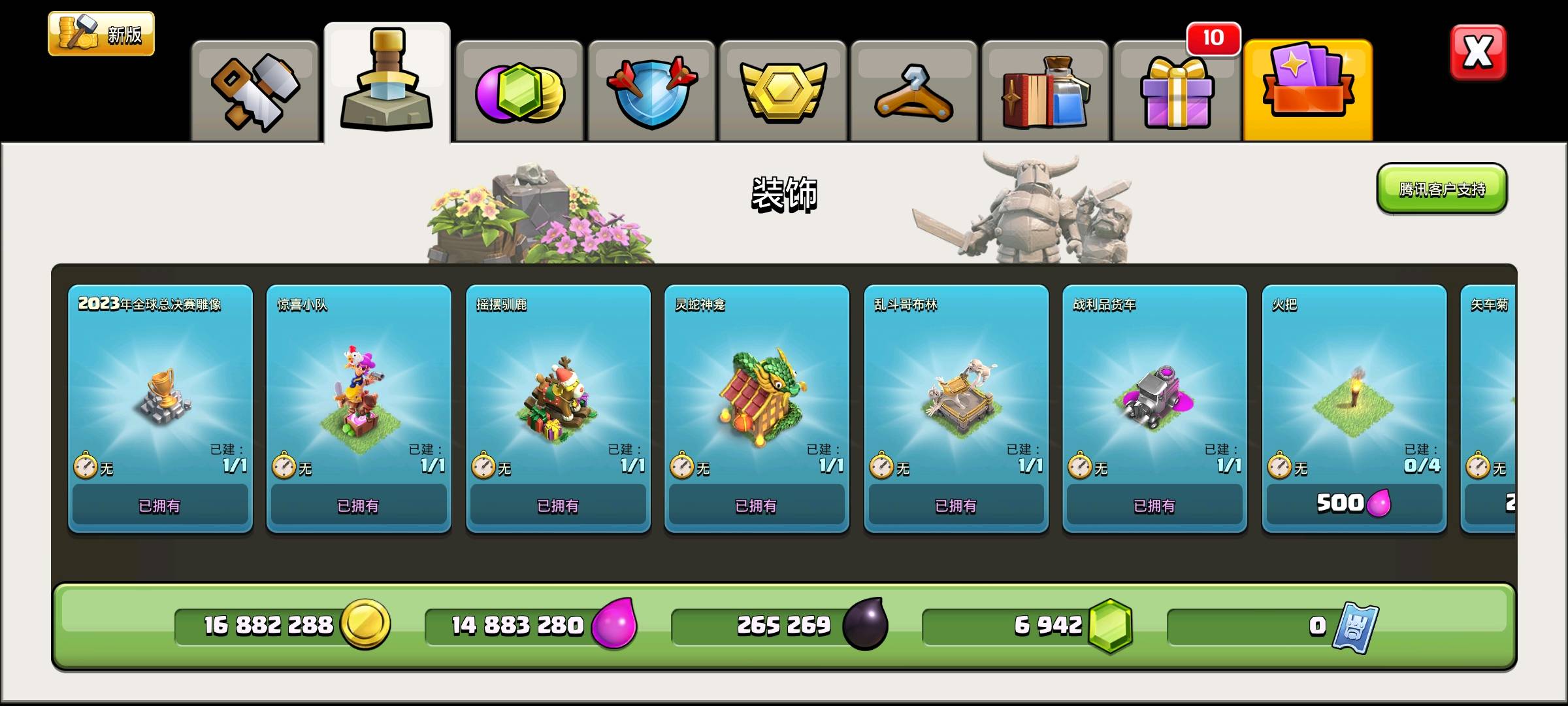The height and width of the screenshot is (706, 1568).
Task: Open the purple cards shop tab
Action: pyautogui.click(x=1308, y=90)
